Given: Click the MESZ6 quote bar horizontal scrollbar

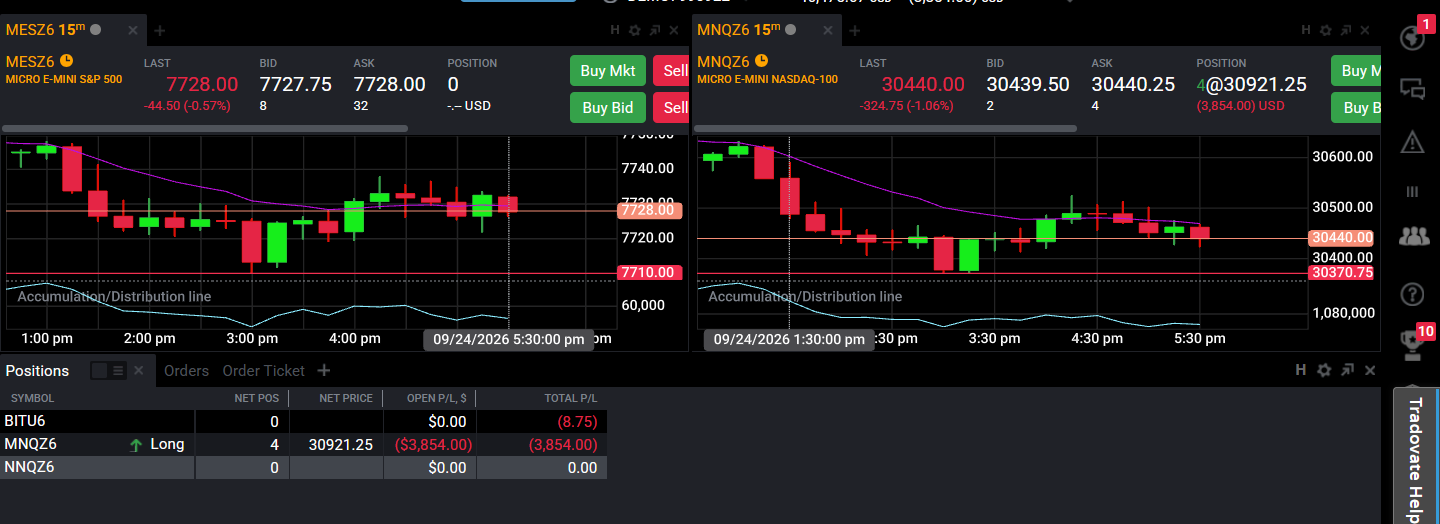Looking at the screenshot, I should [x=205, y=129].
